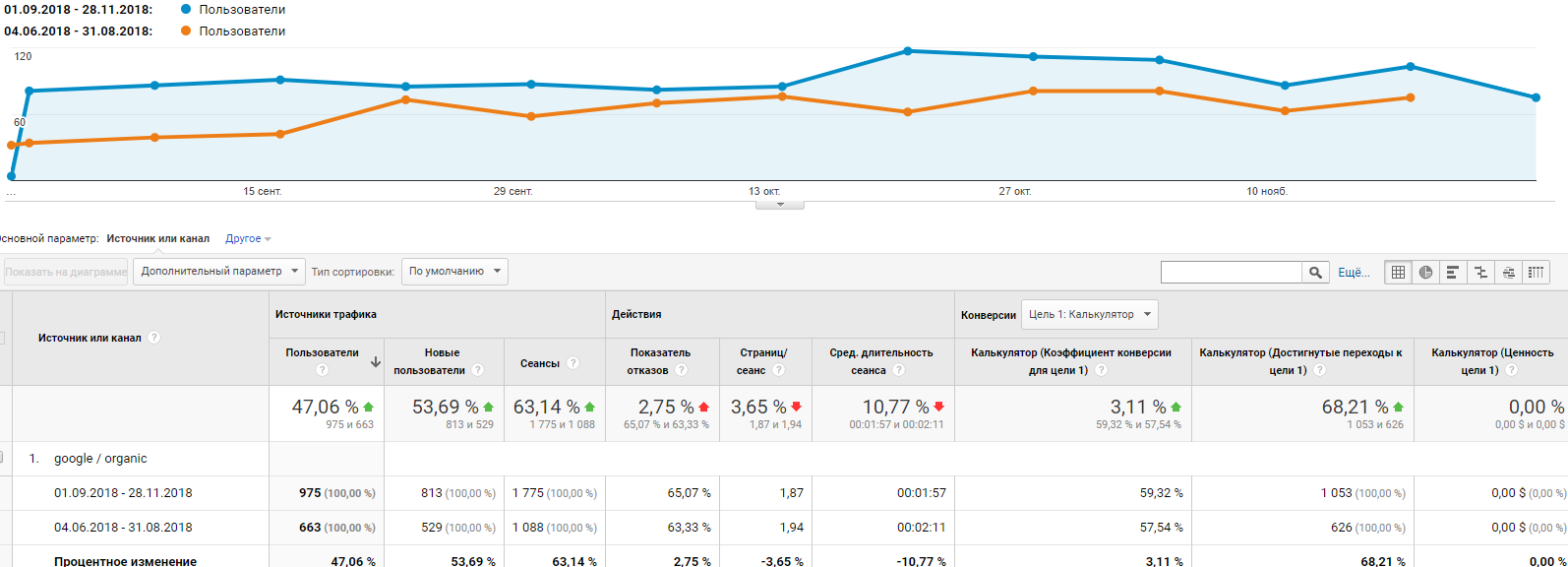Select the performance bar view icon
The height and width of the screenshot is (567, 1568).
(x=1453, y=273)
